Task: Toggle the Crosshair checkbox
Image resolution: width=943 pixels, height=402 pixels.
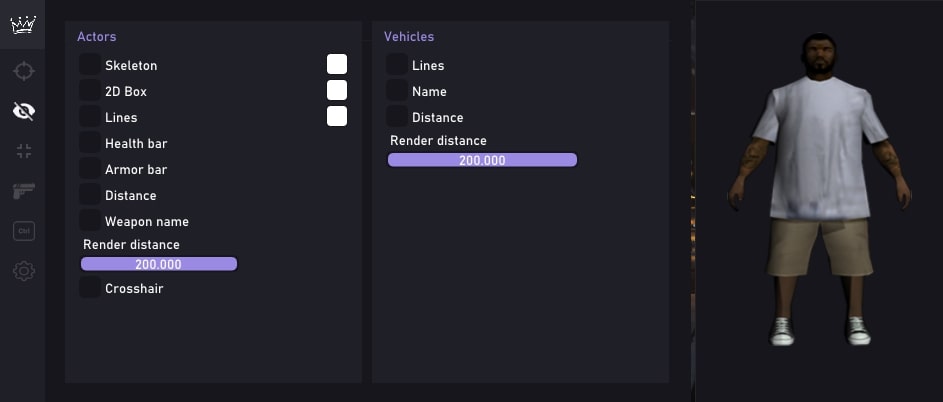Action: click(x=90, y=287)
